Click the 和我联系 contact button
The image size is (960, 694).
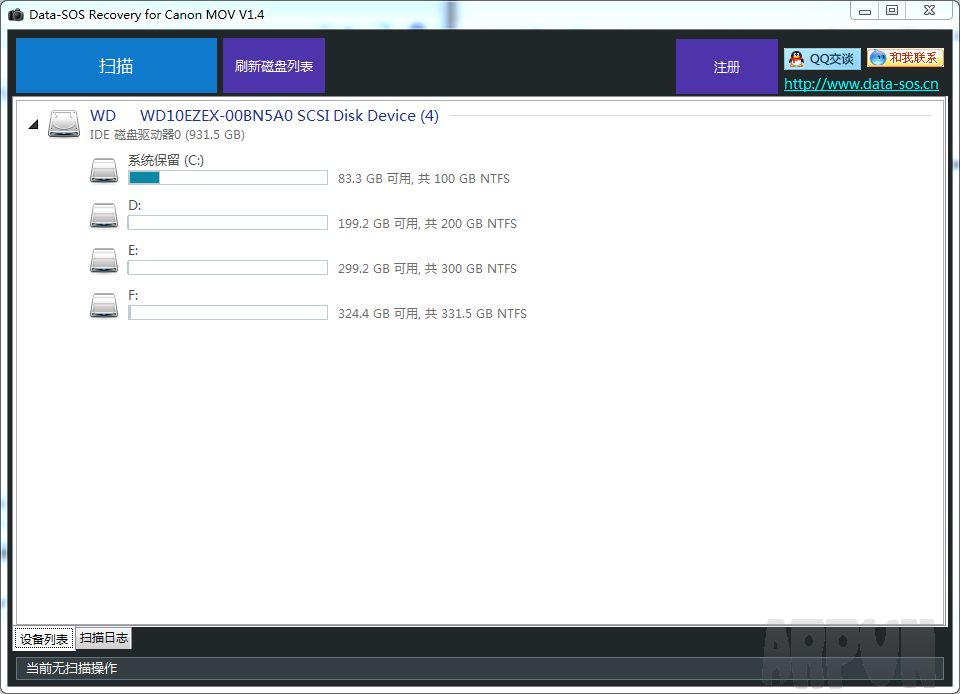[905, 58]
